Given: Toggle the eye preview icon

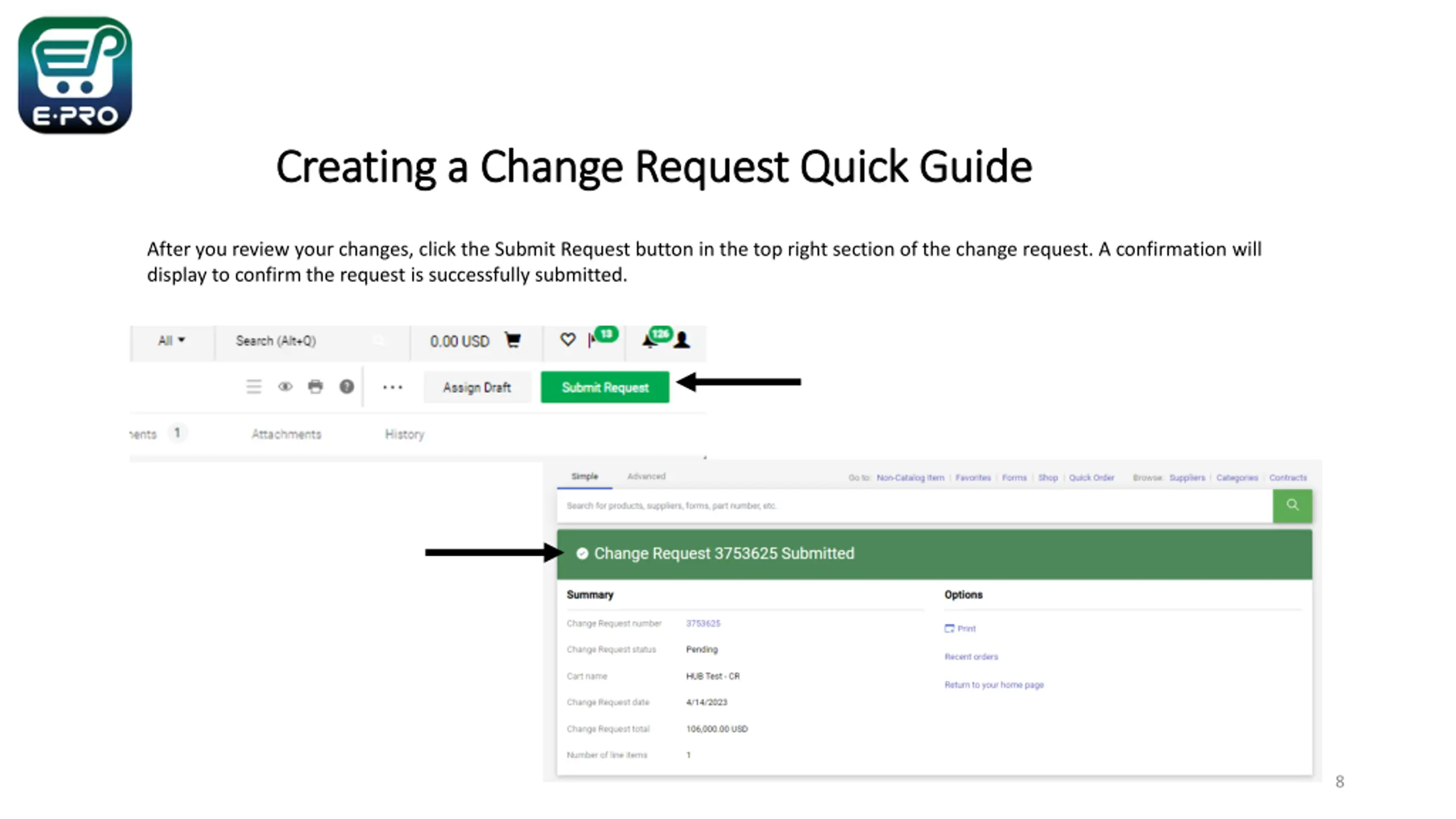Looking at the screenshot, I should click(286, 387).
